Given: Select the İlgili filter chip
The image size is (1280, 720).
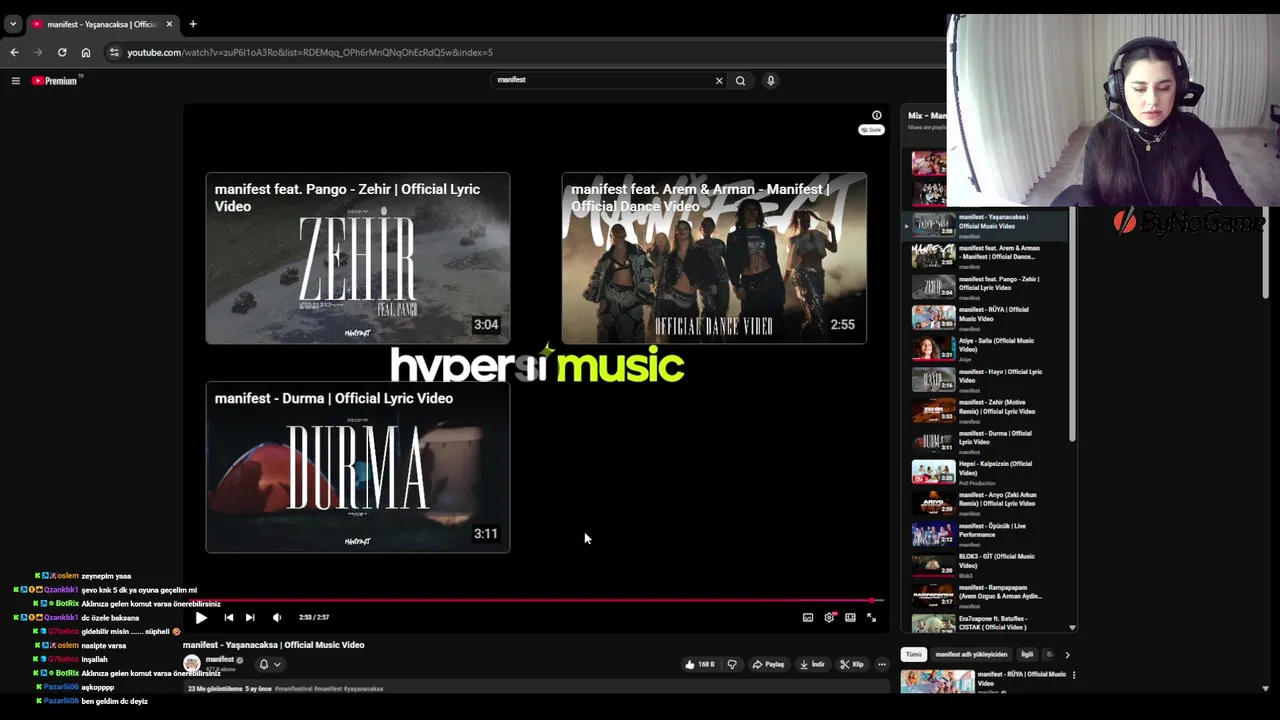Looking at the screenshot, I should [1027, 655].
